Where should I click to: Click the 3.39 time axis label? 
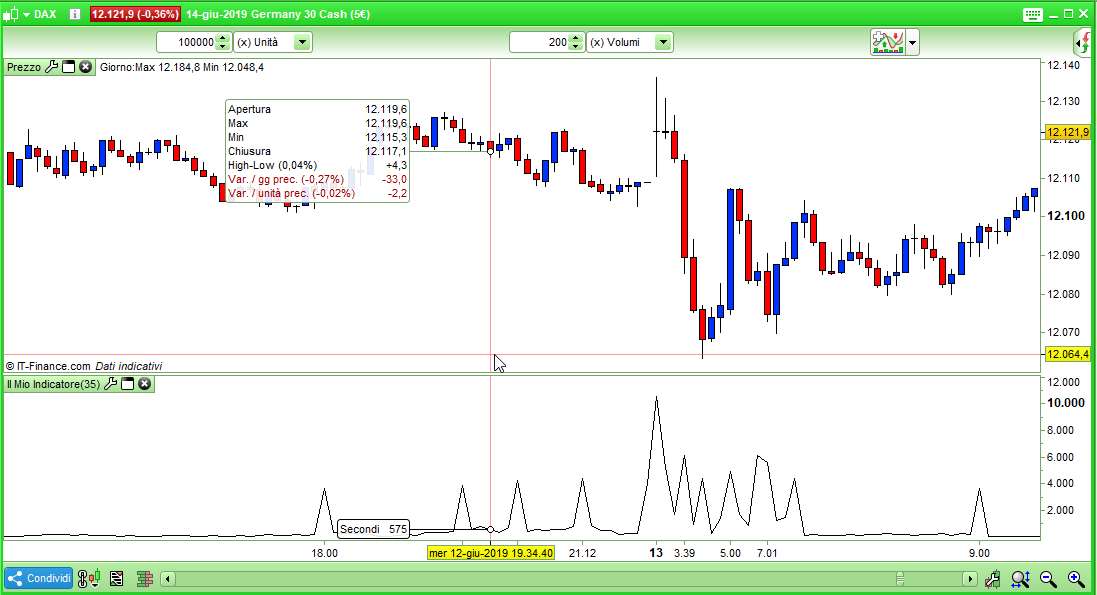tap(684, 553)
